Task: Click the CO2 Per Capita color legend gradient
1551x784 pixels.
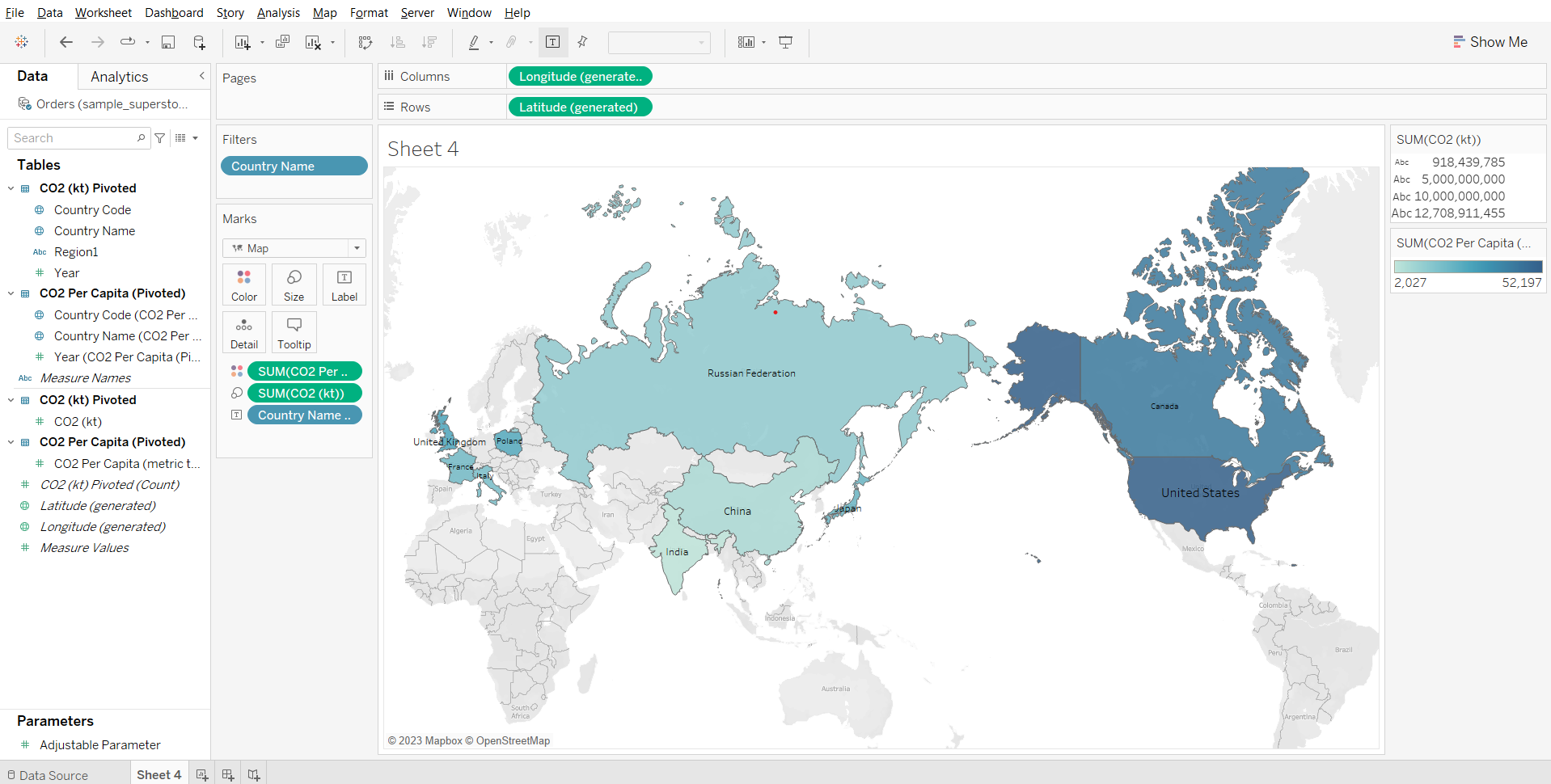Action: click(1467, 267)
